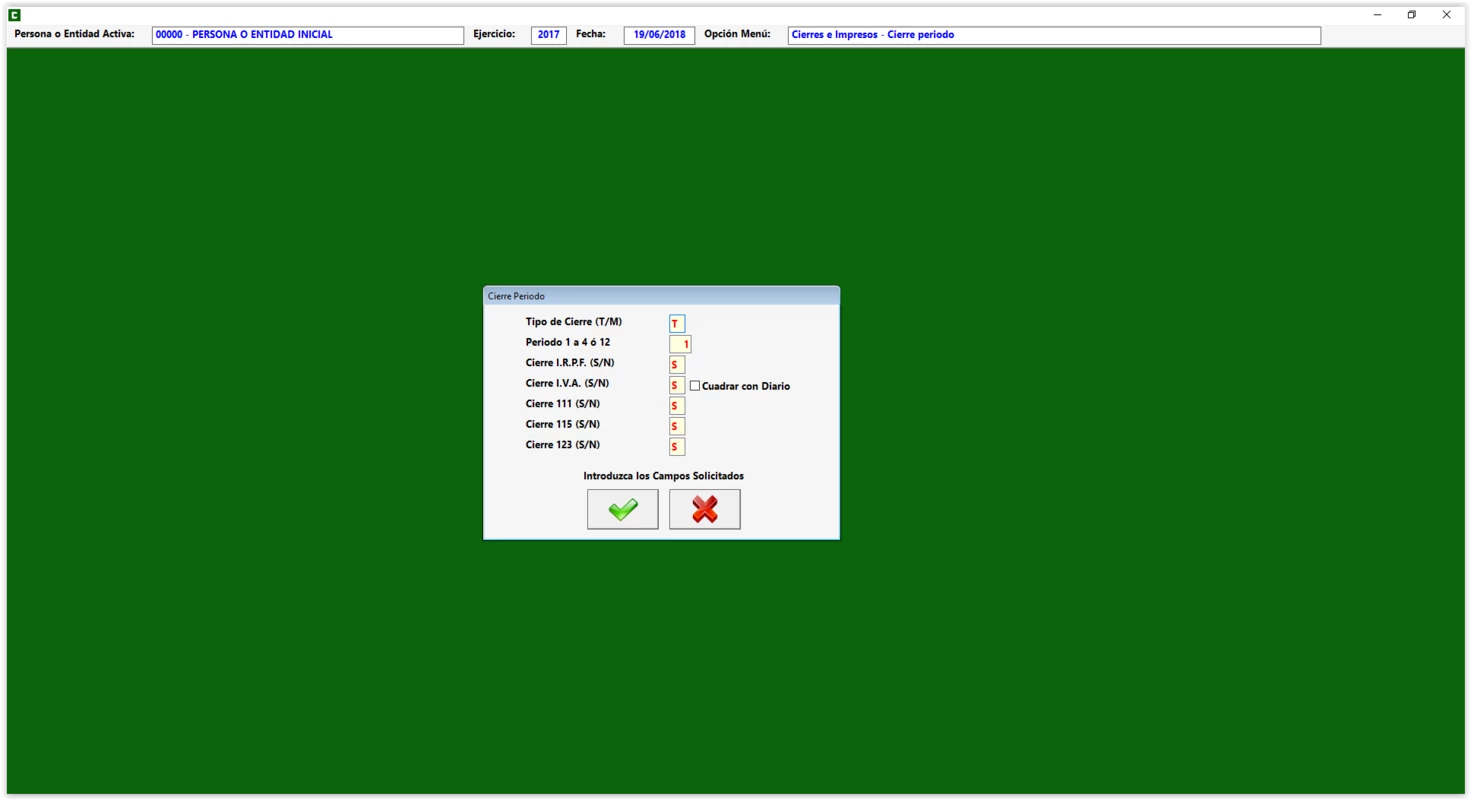
Task: Click the Persona o Entidad Activa field
Action: click(x=308, y=35)
